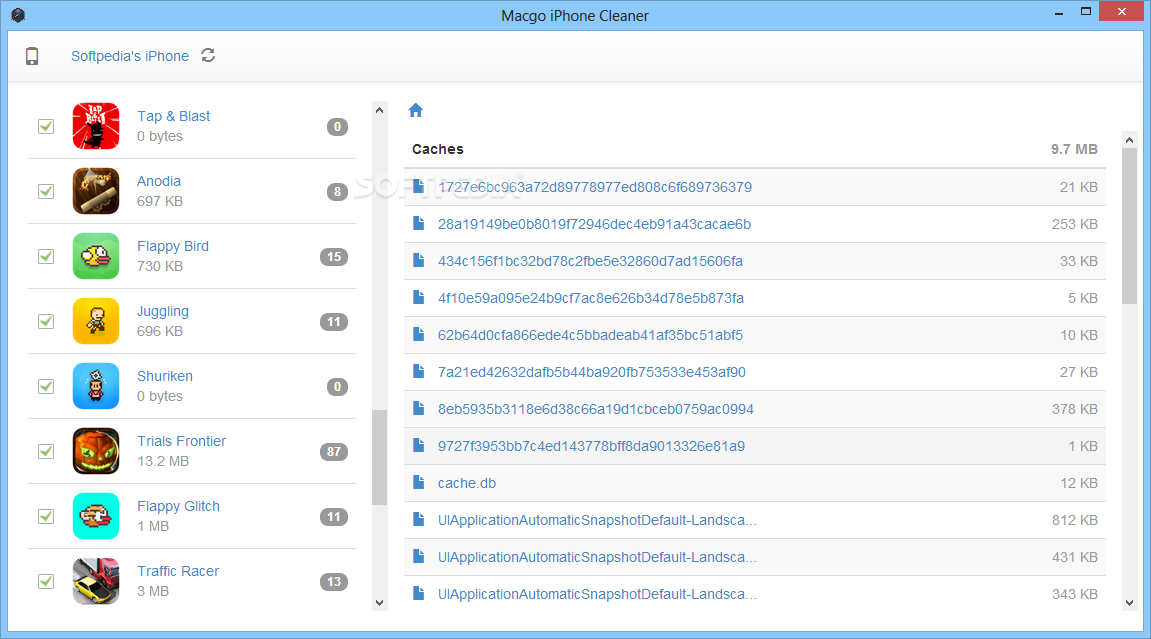Go to the home folder icon

click(415, 110)
